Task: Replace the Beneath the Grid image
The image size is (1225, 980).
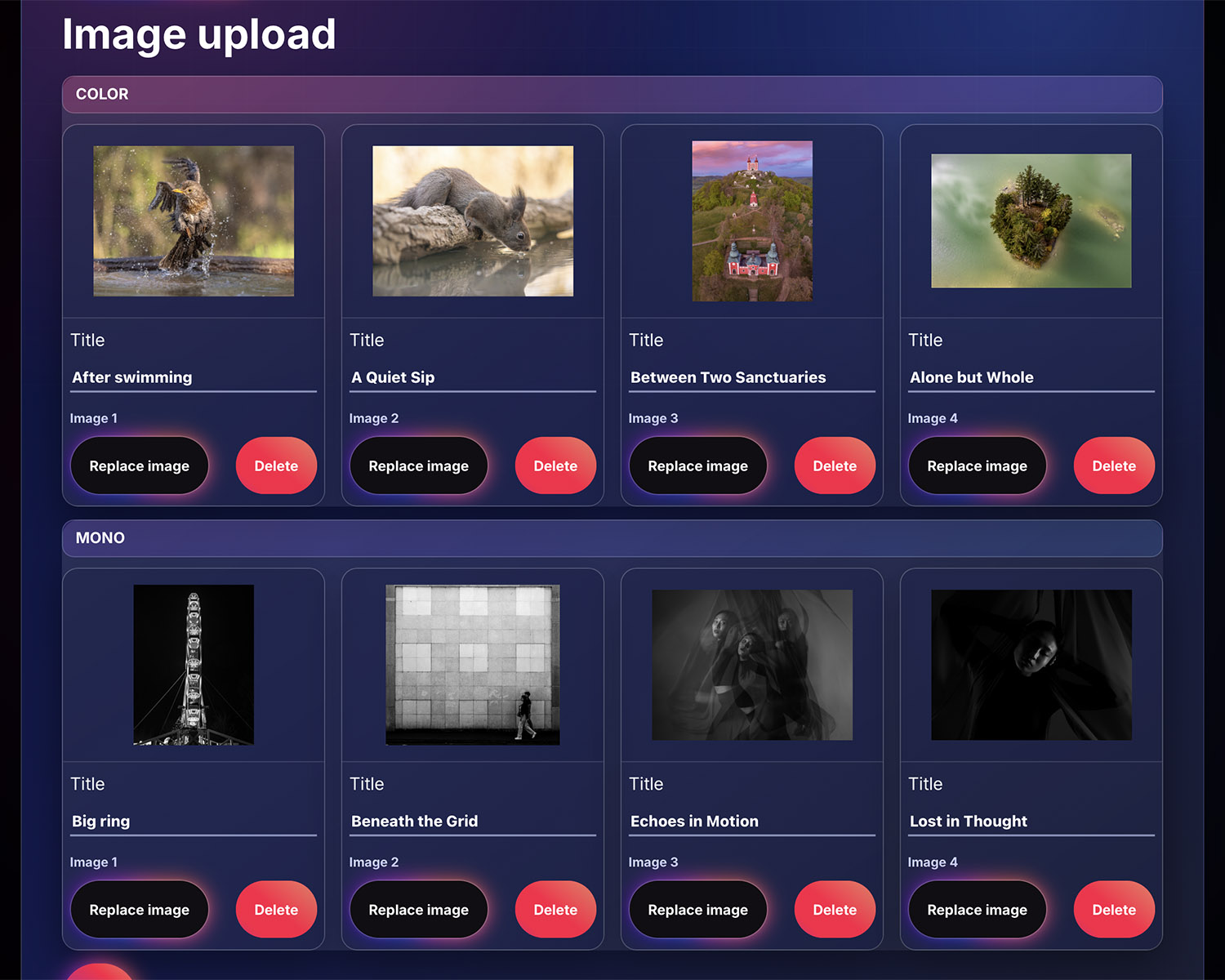Action: coord(418,910)
